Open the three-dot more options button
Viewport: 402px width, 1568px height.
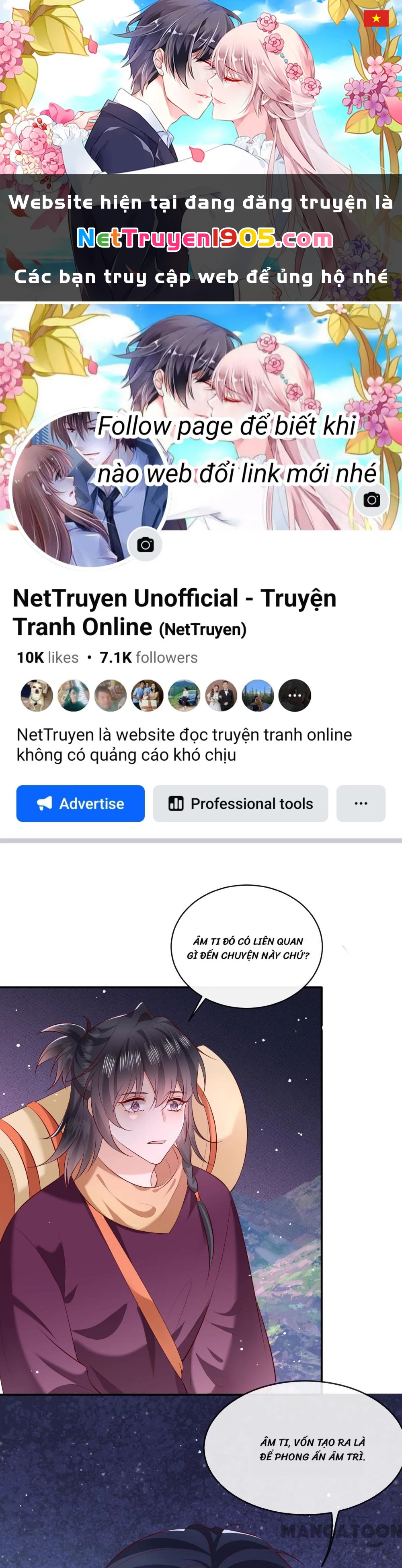click(x=361, y=803)
